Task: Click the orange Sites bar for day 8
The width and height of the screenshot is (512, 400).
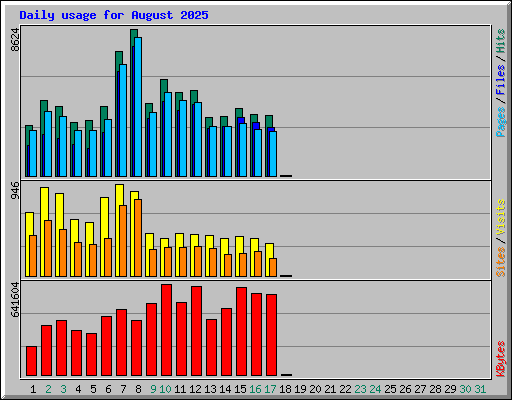Action: [138, 238]
